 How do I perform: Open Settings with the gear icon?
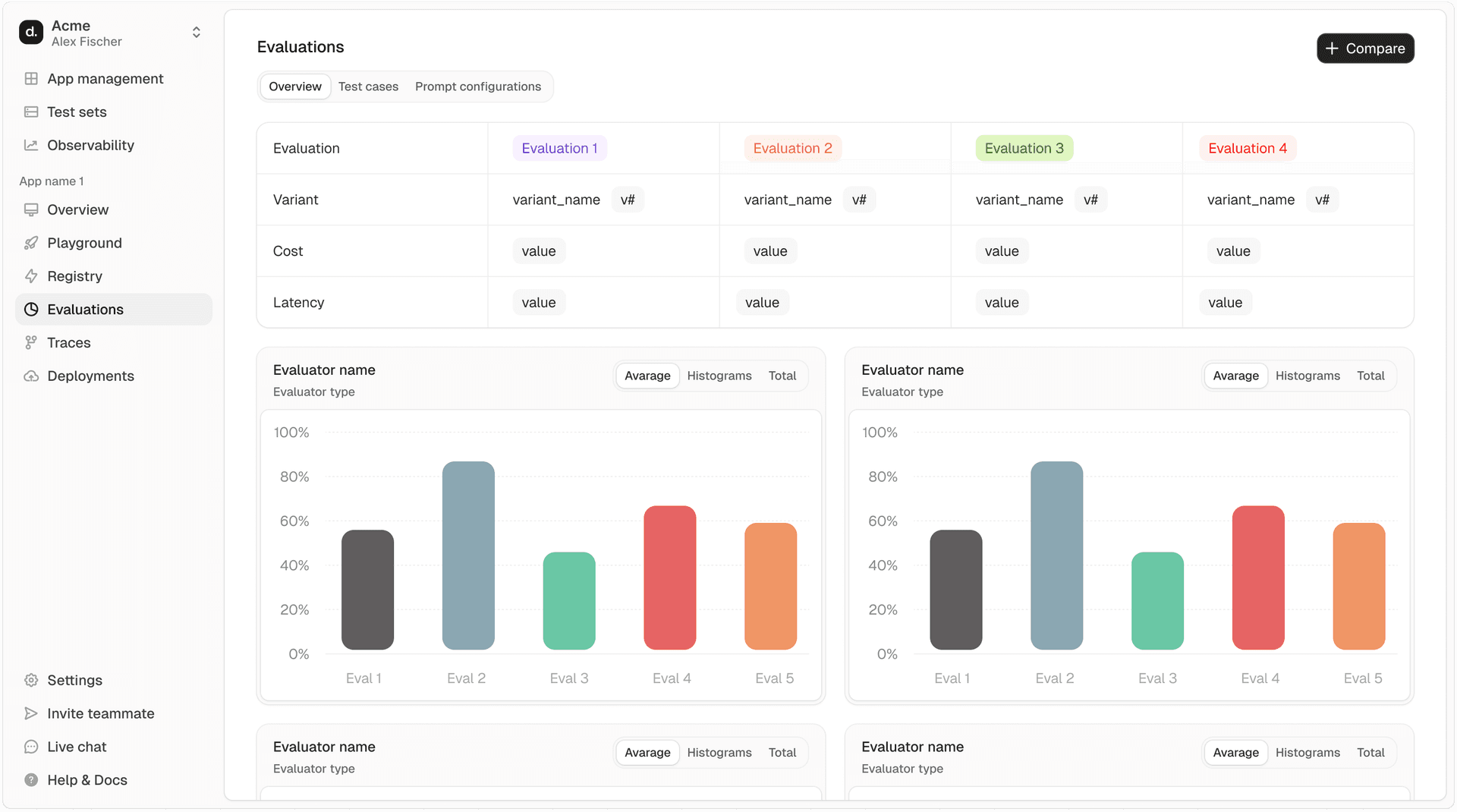tap(31, 681)
